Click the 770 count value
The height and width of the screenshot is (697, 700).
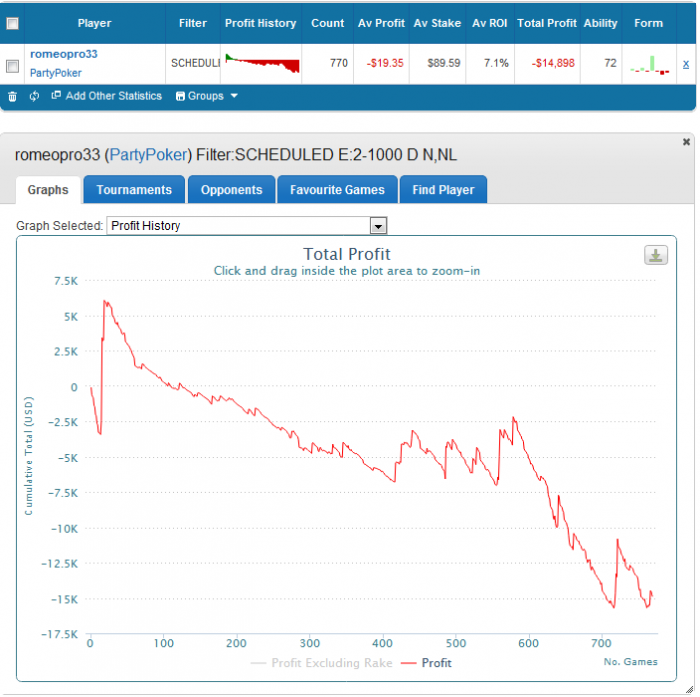tap(338, 63)
